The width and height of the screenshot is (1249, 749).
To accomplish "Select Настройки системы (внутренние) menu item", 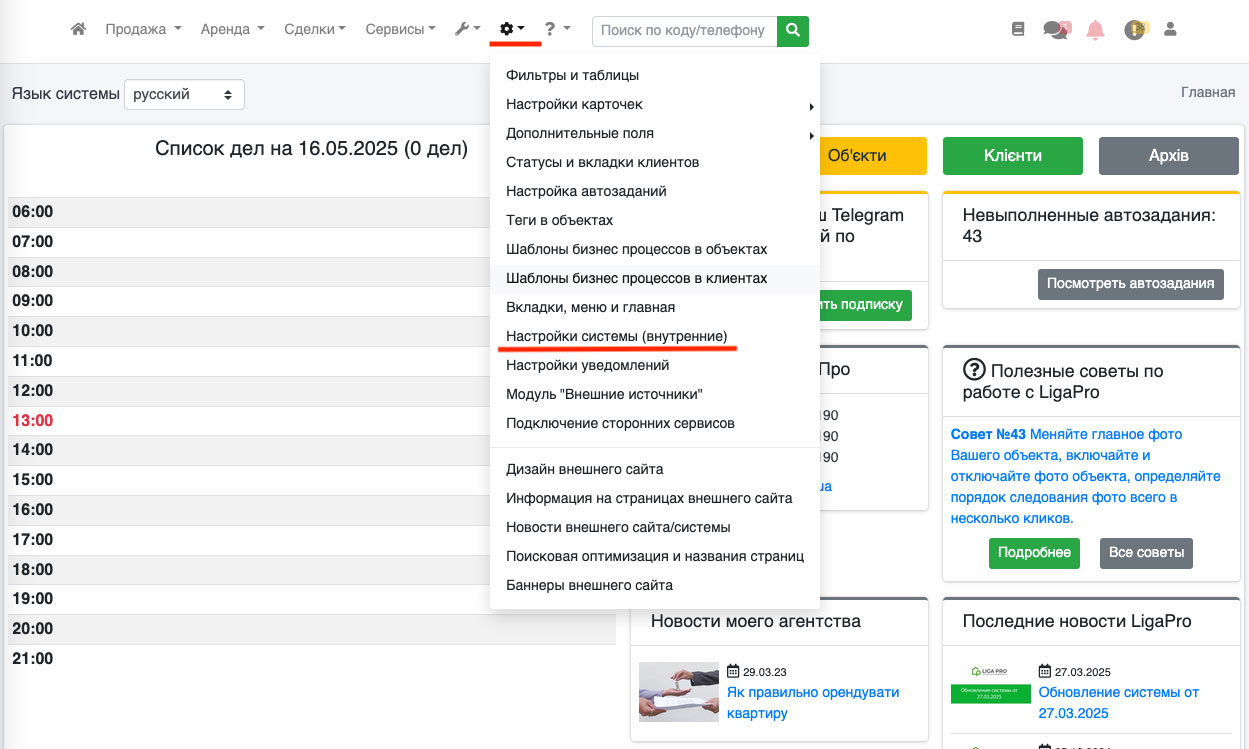I will [x=616, y=336].
